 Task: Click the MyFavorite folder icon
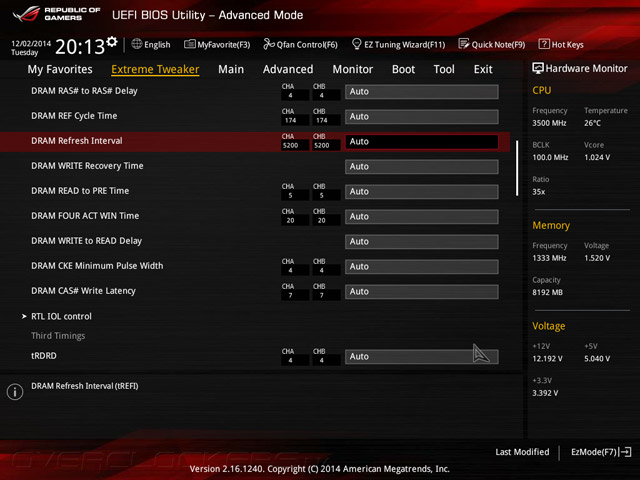[189, 44]
